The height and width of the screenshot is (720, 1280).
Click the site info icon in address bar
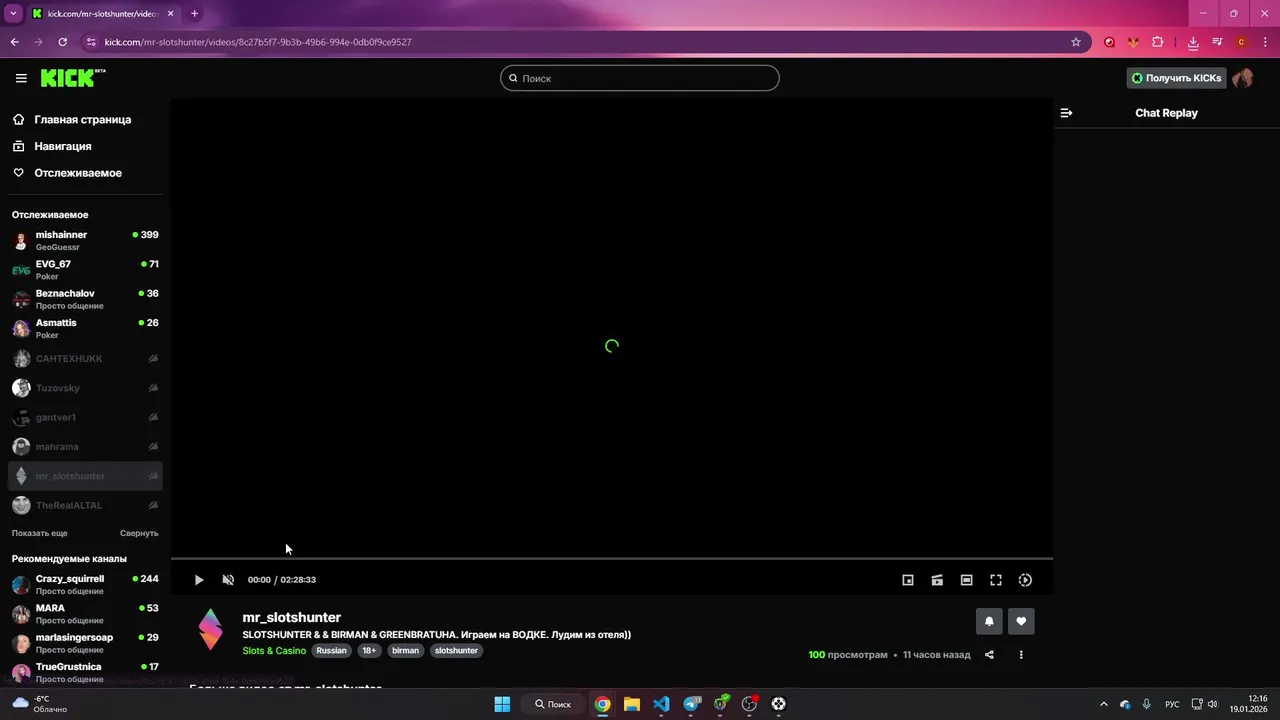[x=91, y=42]
